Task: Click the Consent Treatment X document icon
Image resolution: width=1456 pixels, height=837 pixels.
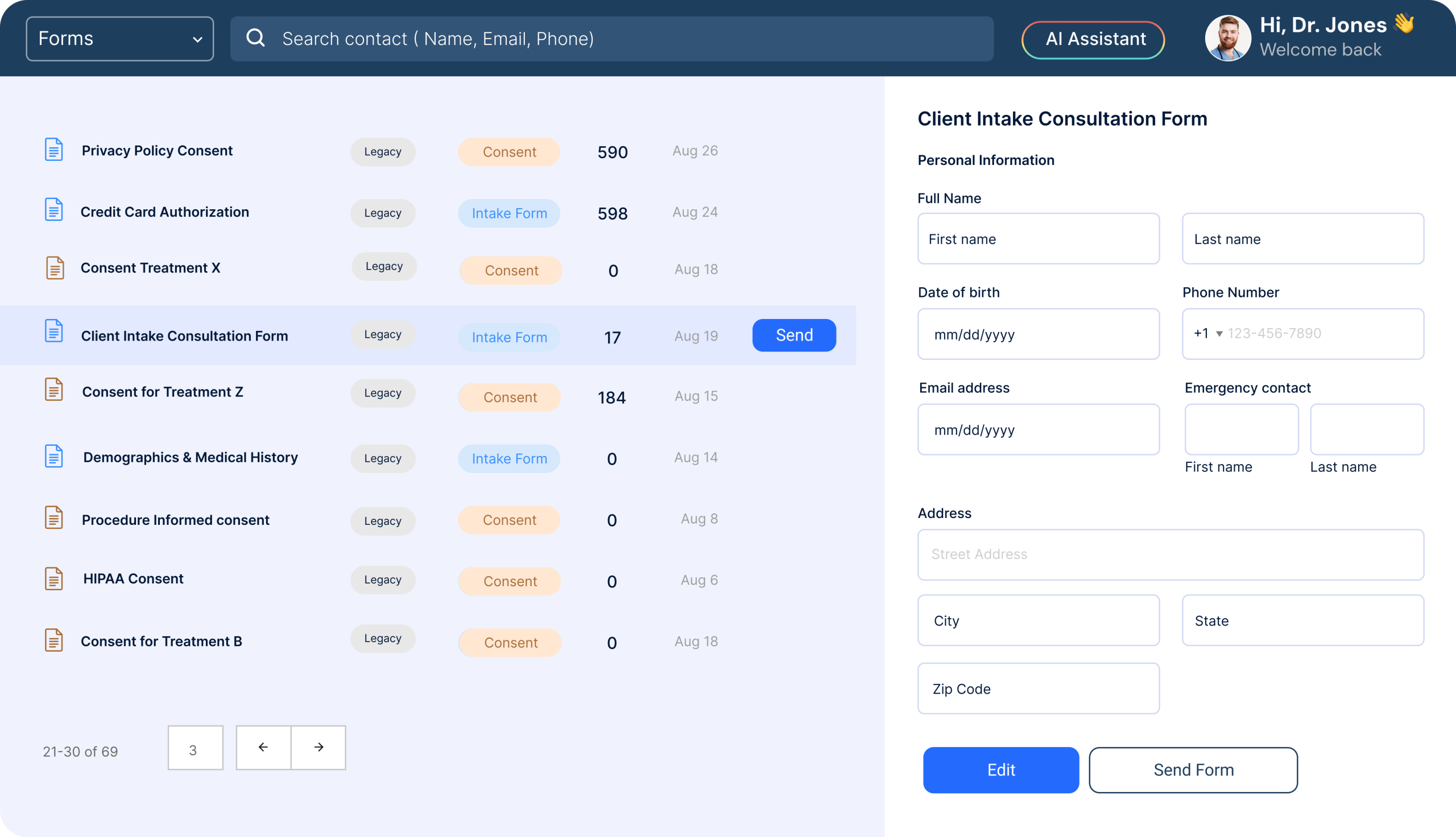Action: [x=55, y=268]
